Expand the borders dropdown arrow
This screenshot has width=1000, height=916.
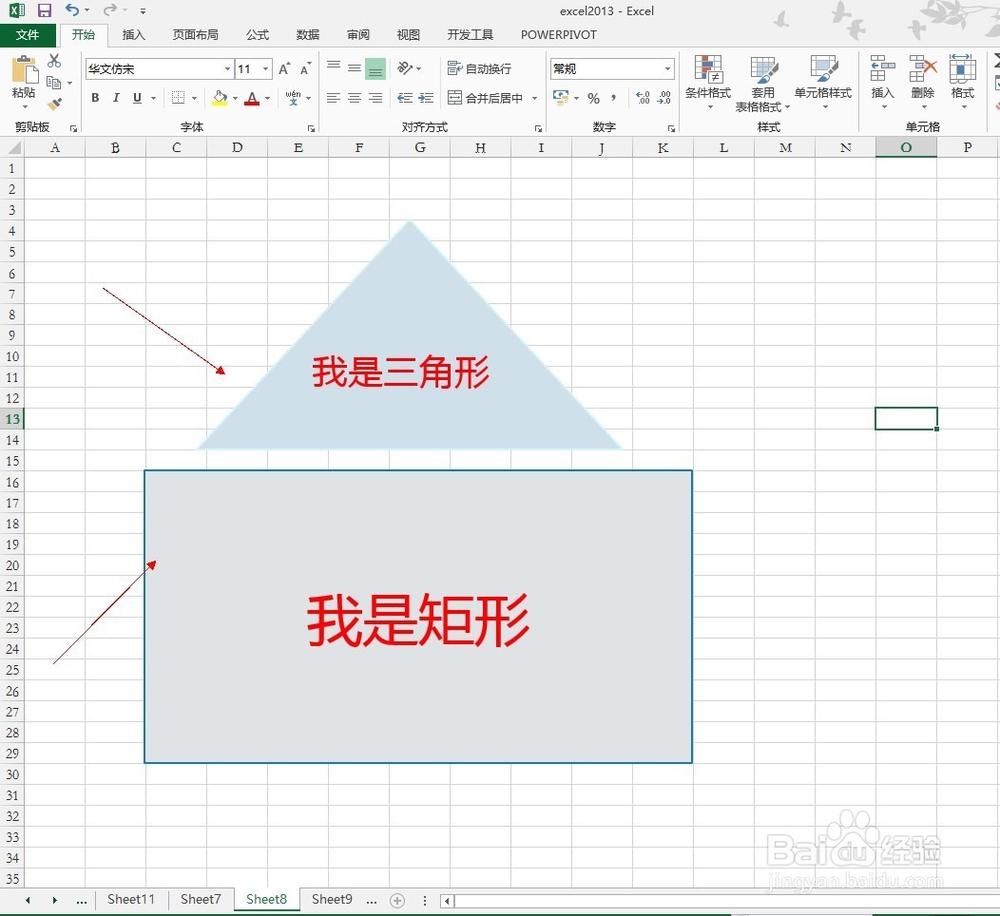click(x=194, y=98)
